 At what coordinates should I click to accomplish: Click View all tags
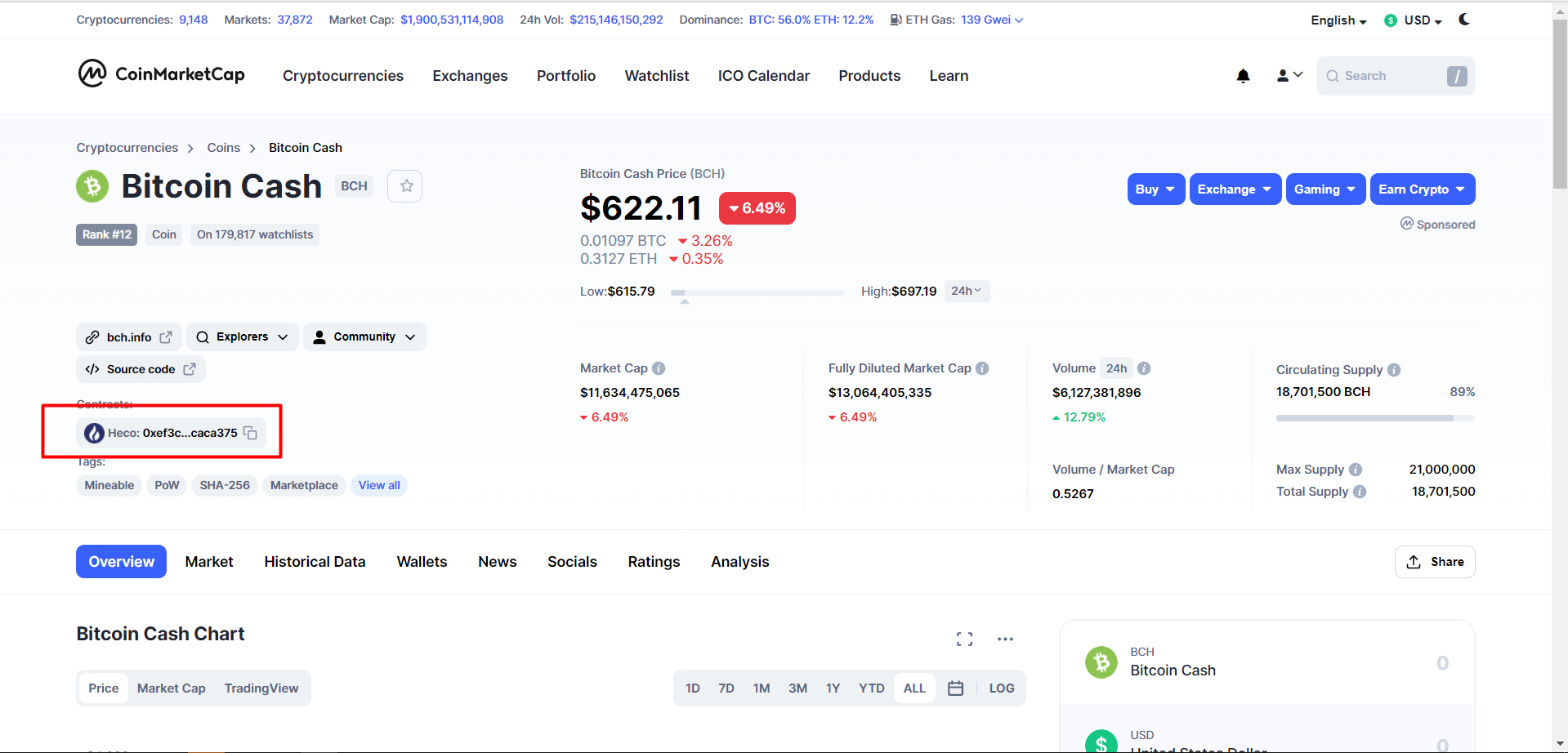pyautogui.click(x=379, y=485)
